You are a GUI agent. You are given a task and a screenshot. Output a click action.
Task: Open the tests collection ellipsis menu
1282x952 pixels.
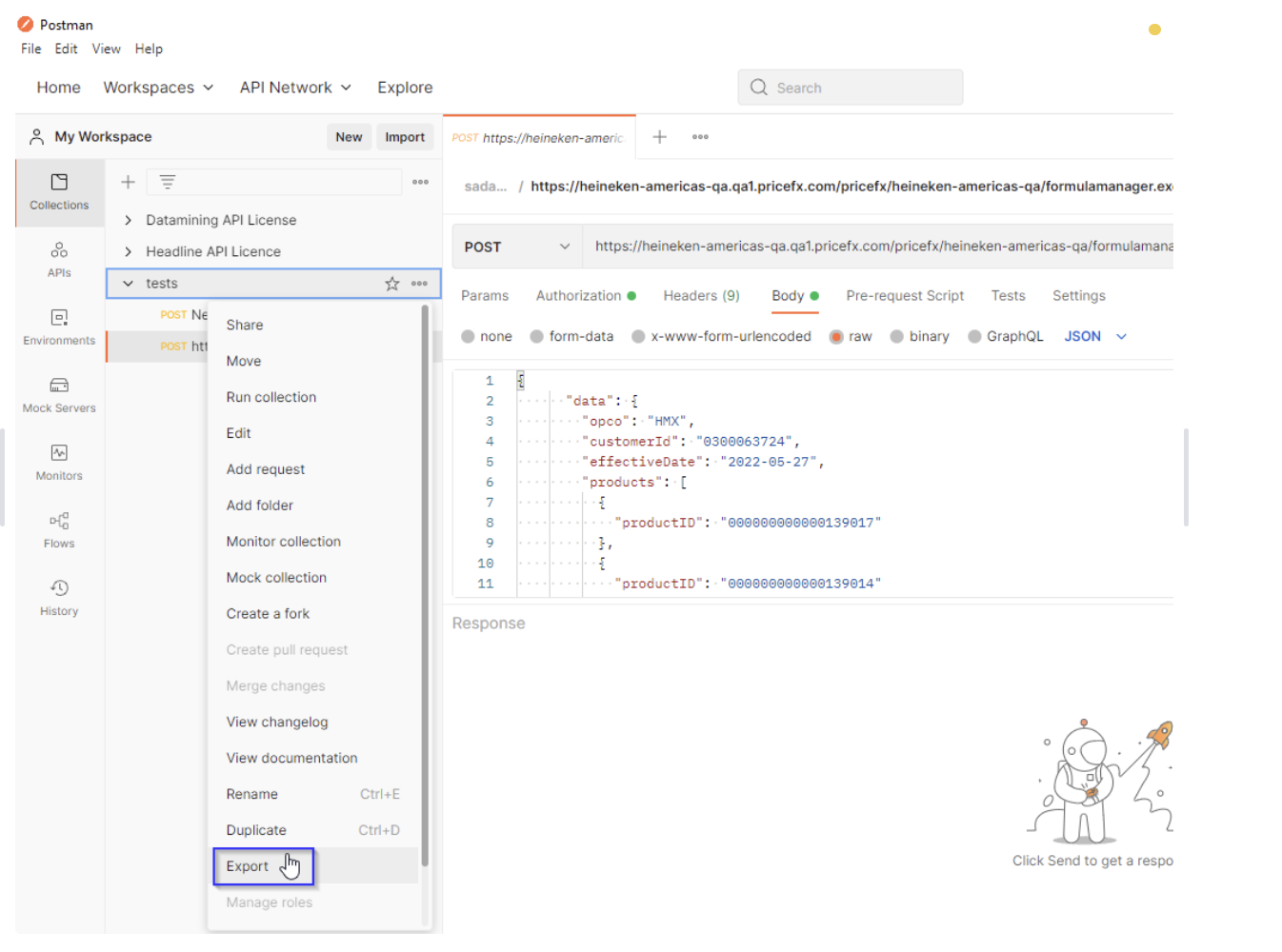[419, 284]
